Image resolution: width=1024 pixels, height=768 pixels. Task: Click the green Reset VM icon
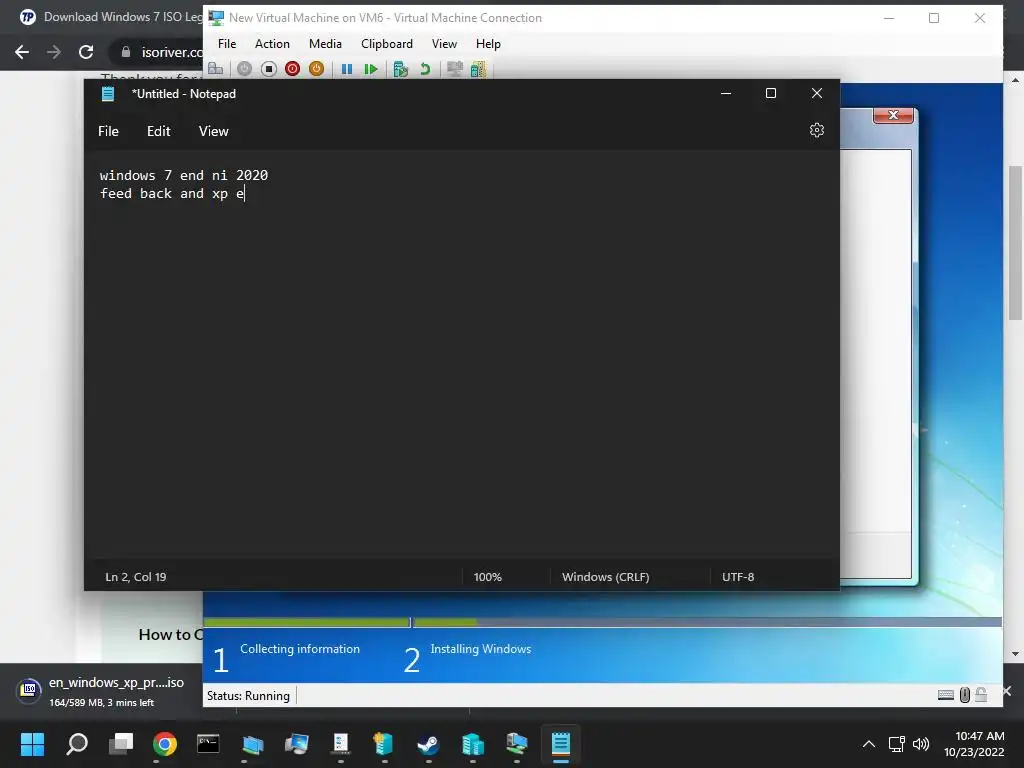pyautogui.click(x=371, y=69)
